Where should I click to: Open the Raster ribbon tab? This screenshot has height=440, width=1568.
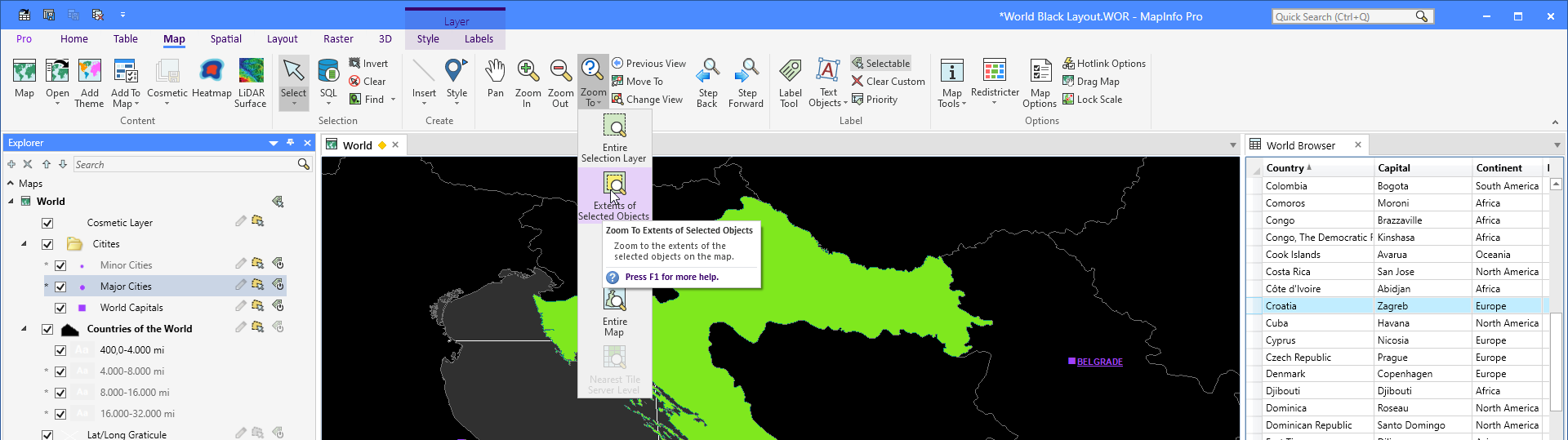tap(338, 38)
